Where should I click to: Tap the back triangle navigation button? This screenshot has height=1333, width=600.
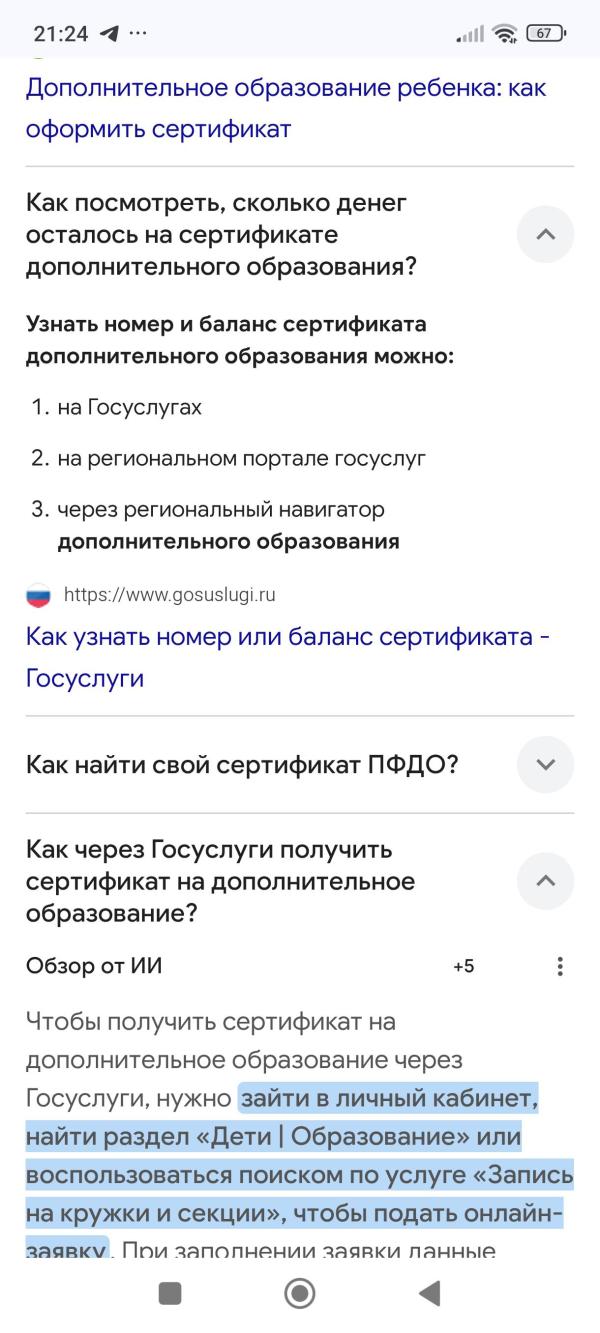coord(430,1293)
